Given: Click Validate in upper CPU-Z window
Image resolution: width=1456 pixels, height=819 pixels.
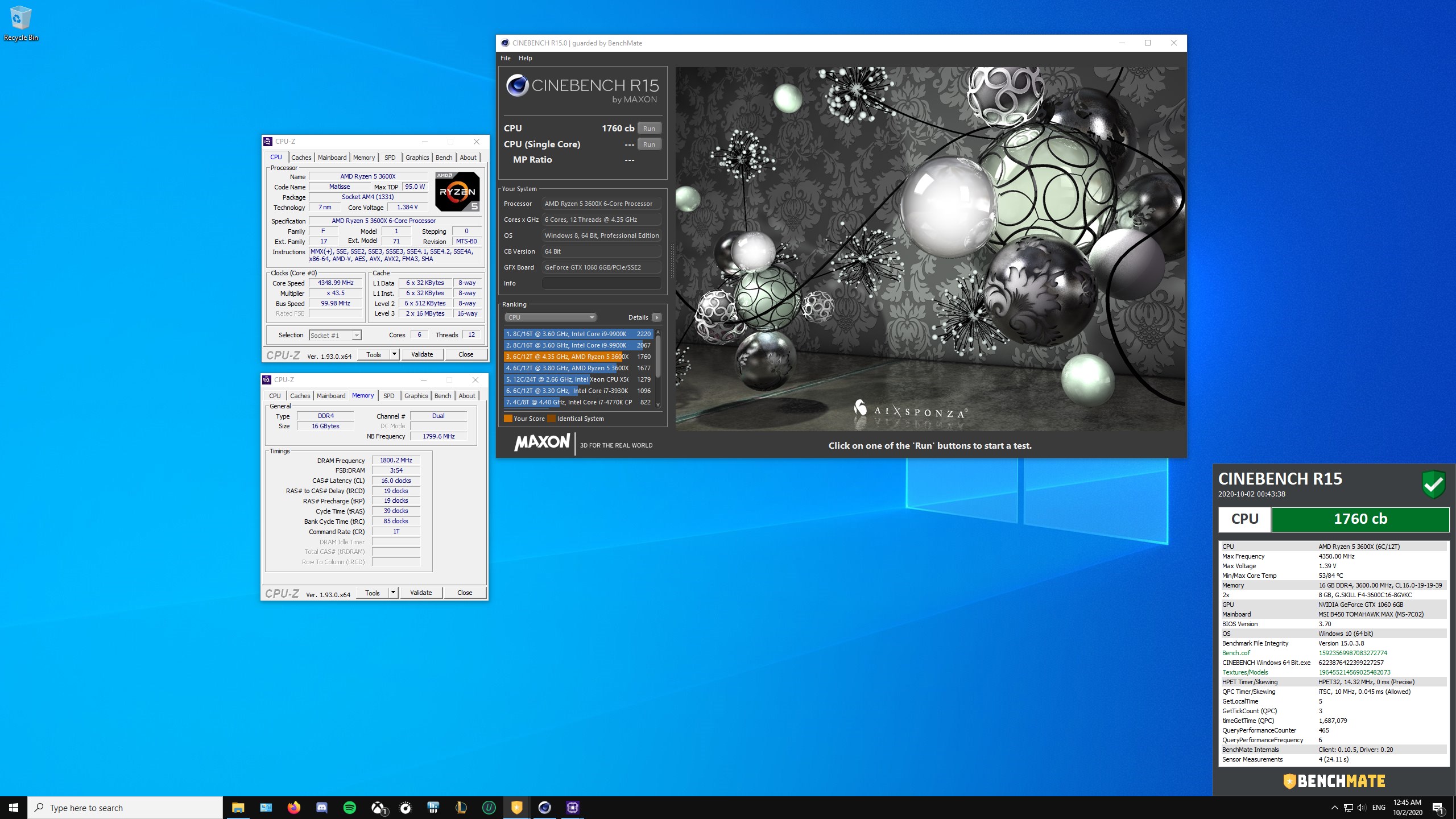Looking at the screenshot, I should pos(422,354).
